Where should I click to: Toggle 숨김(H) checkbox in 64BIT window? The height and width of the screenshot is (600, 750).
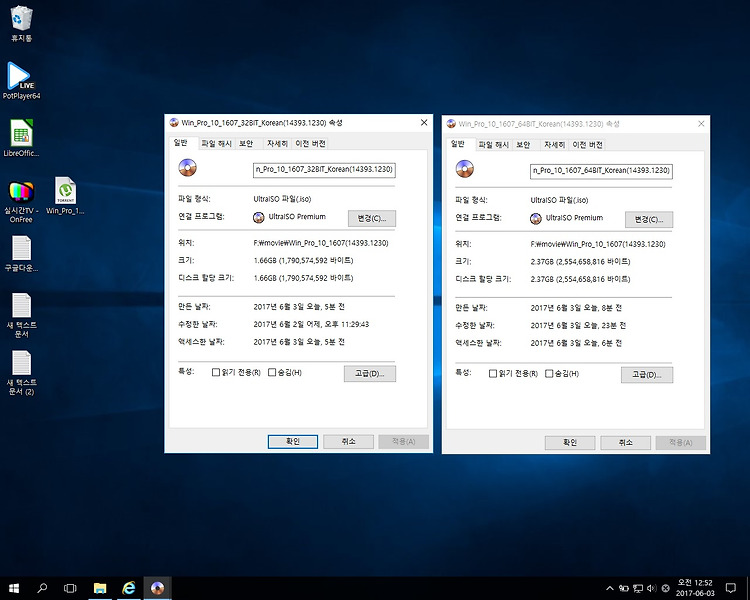549,374
